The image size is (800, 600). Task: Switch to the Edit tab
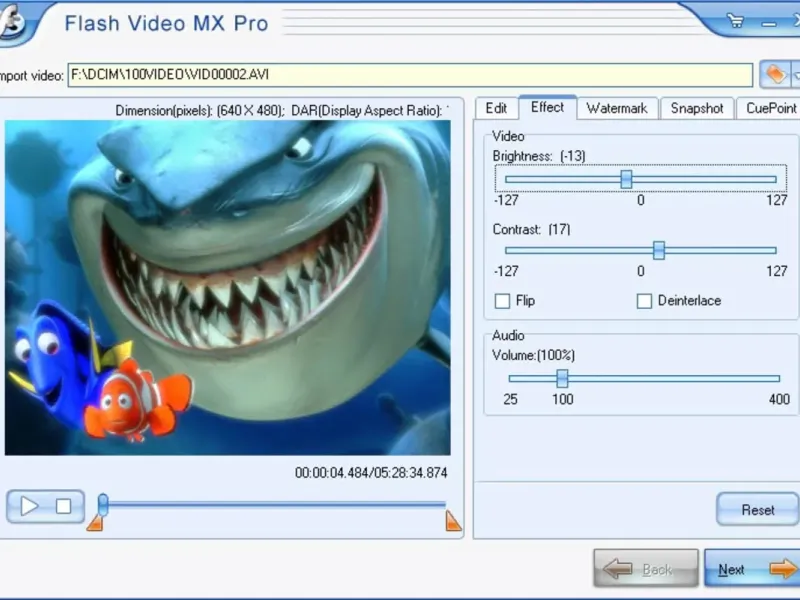pyautogui.click(x=496, y=108)
